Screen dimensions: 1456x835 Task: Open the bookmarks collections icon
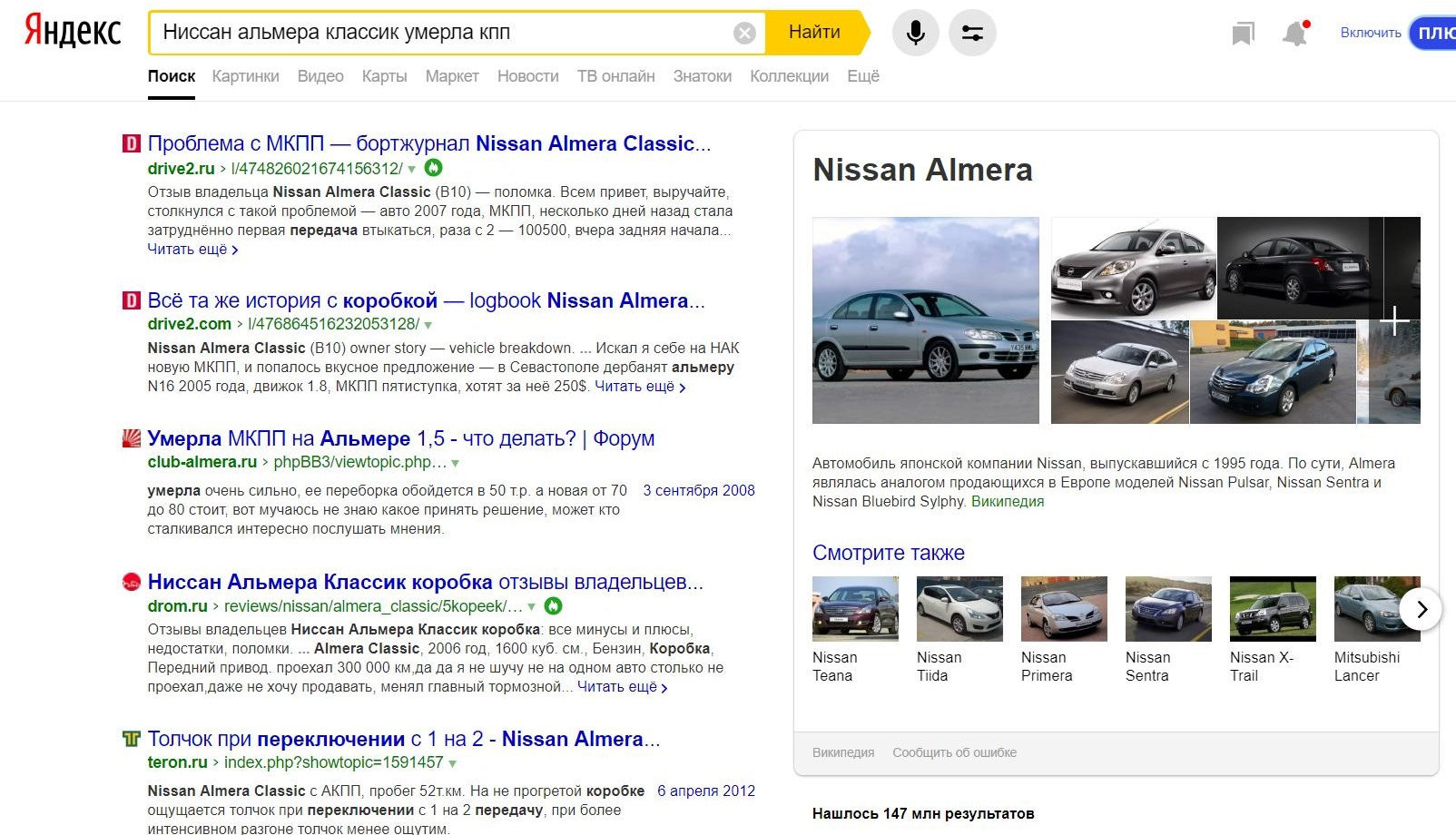point(1243,34)
